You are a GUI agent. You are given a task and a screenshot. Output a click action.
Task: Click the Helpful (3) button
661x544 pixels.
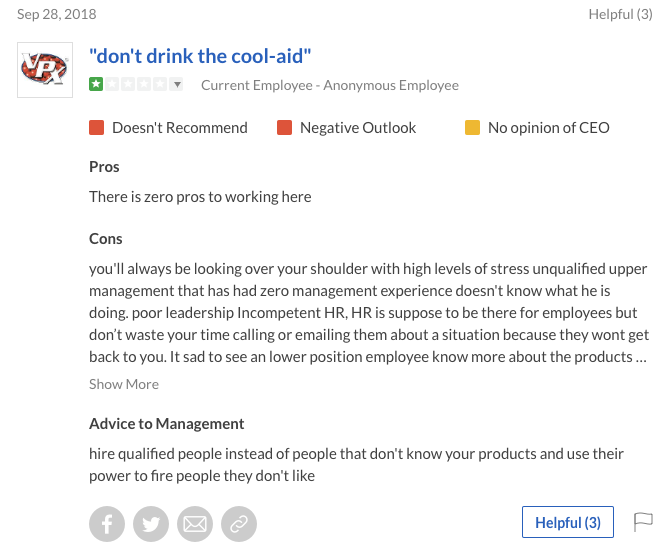(568, 522)
